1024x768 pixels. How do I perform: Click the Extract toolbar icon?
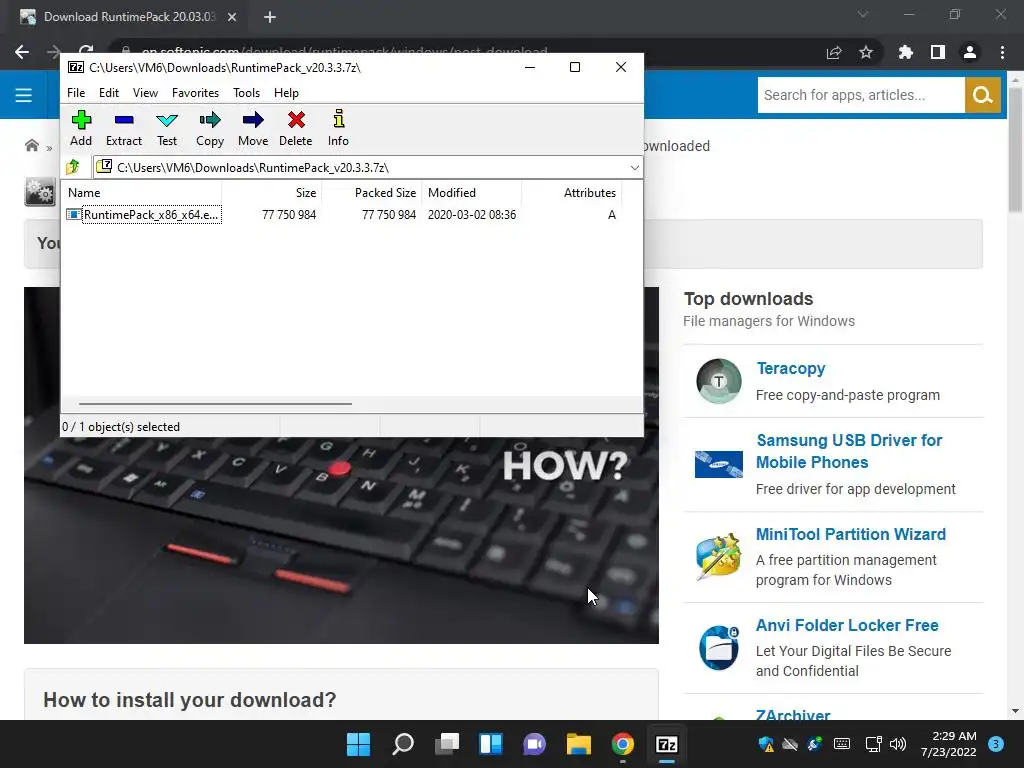(123, 120)
